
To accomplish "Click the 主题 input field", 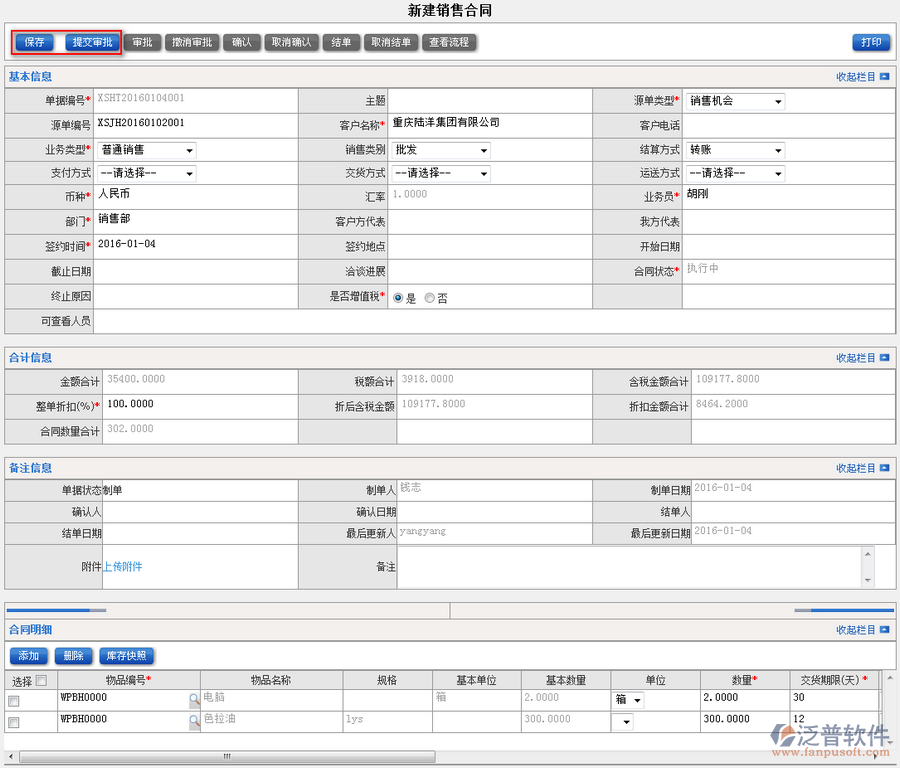I will (x=490, y=101).
